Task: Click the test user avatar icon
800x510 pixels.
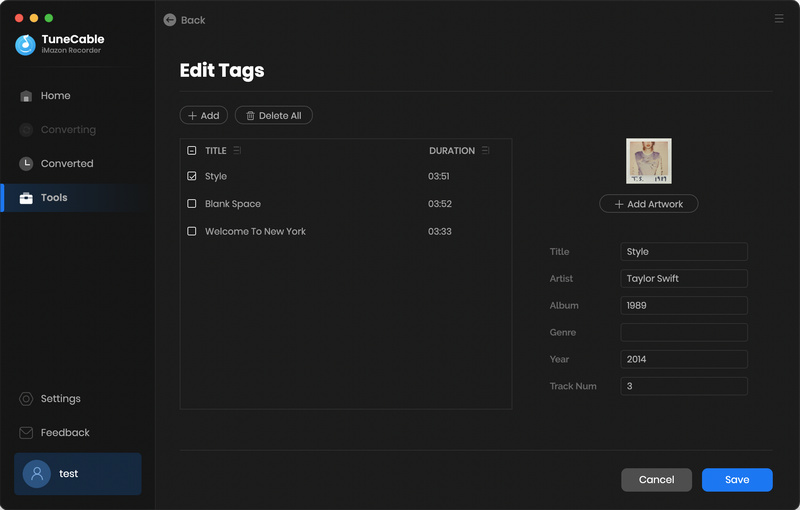Action: pos(37,474)
